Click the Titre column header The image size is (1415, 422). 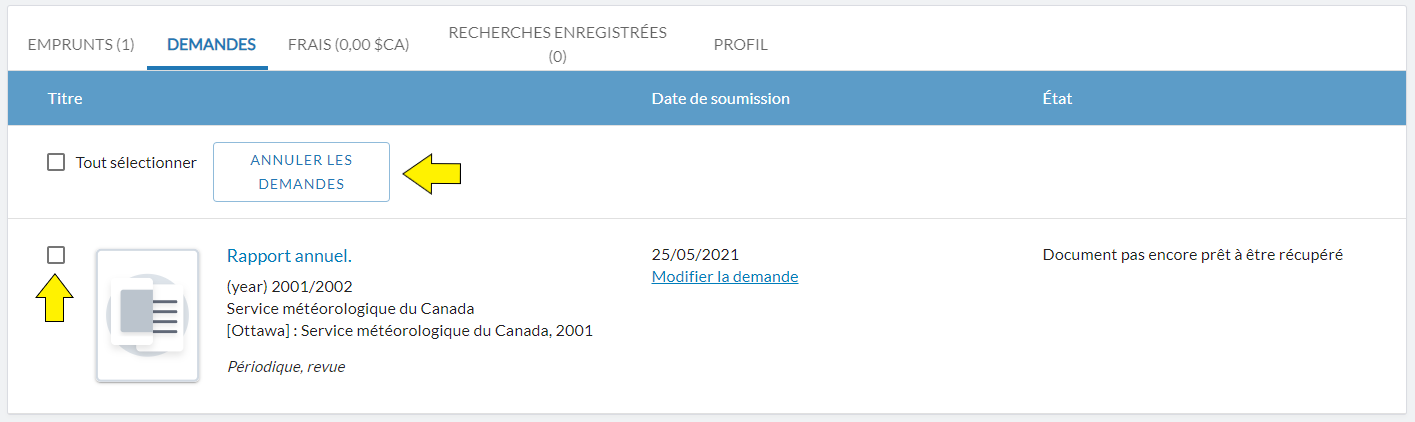[x=65, y=98]
